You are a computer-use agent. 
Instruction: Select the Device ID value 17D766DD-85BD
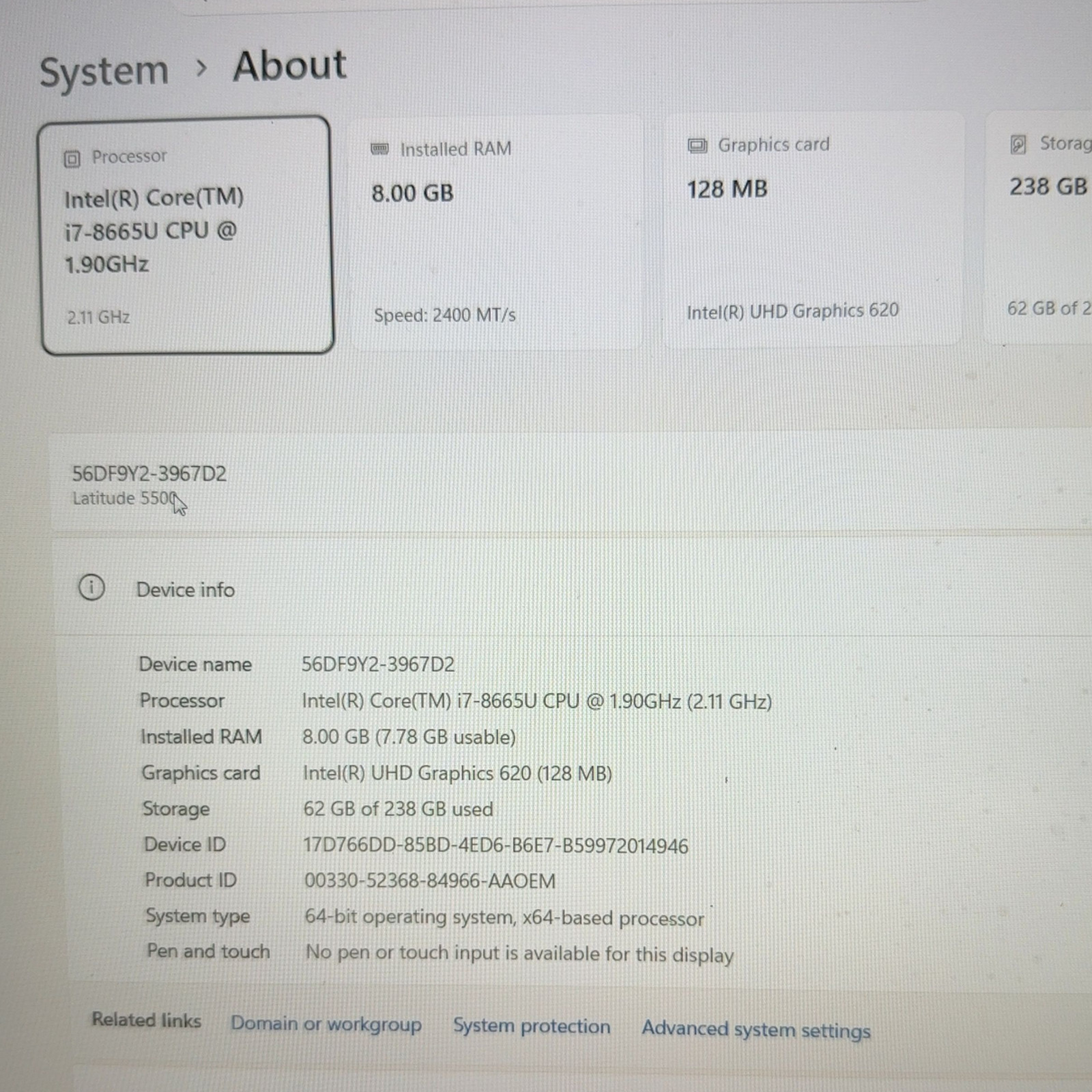(x=495, y=846)
